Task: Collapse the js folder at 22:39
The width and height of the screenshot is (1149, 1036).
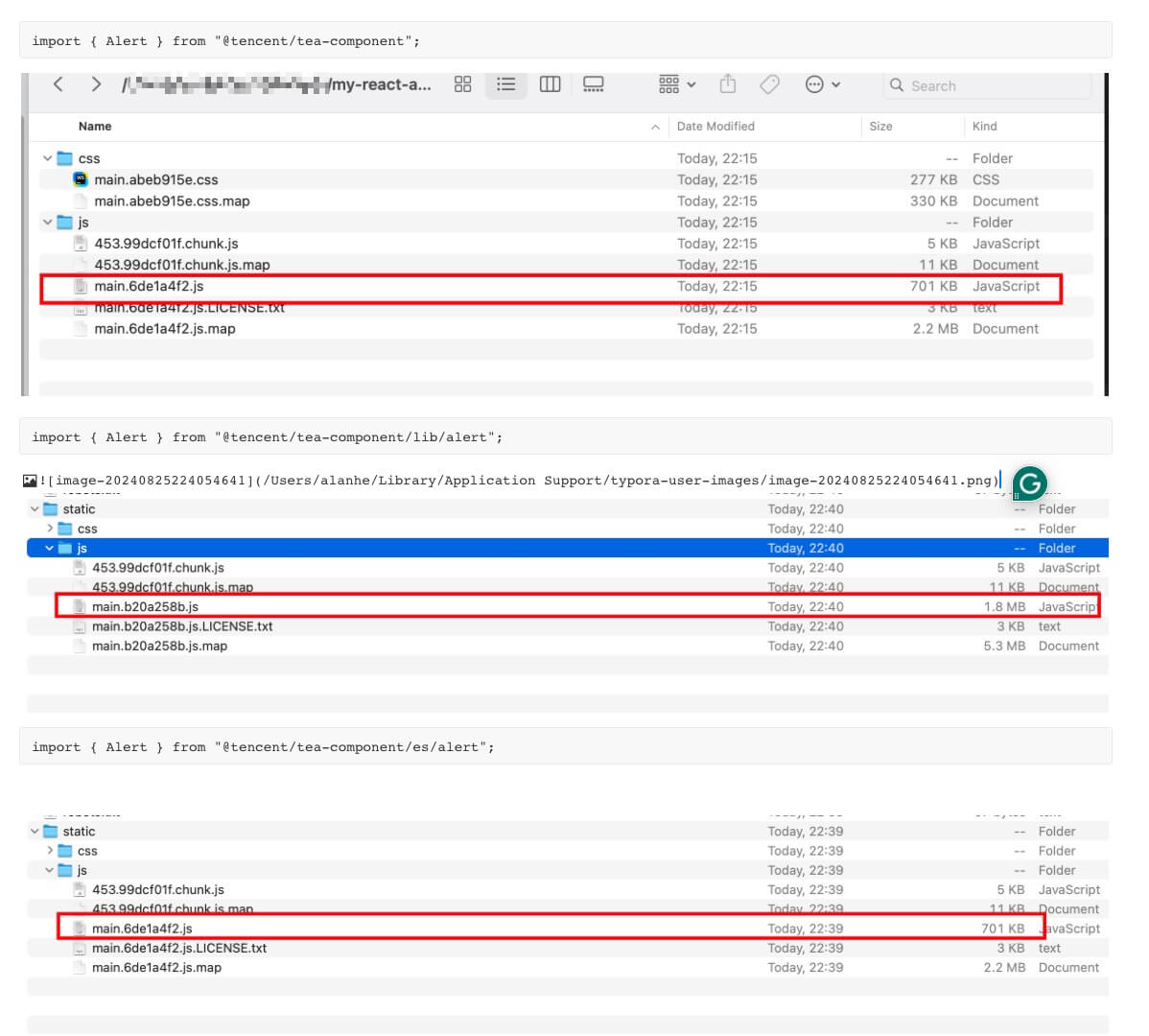Action: pos(49,870)
